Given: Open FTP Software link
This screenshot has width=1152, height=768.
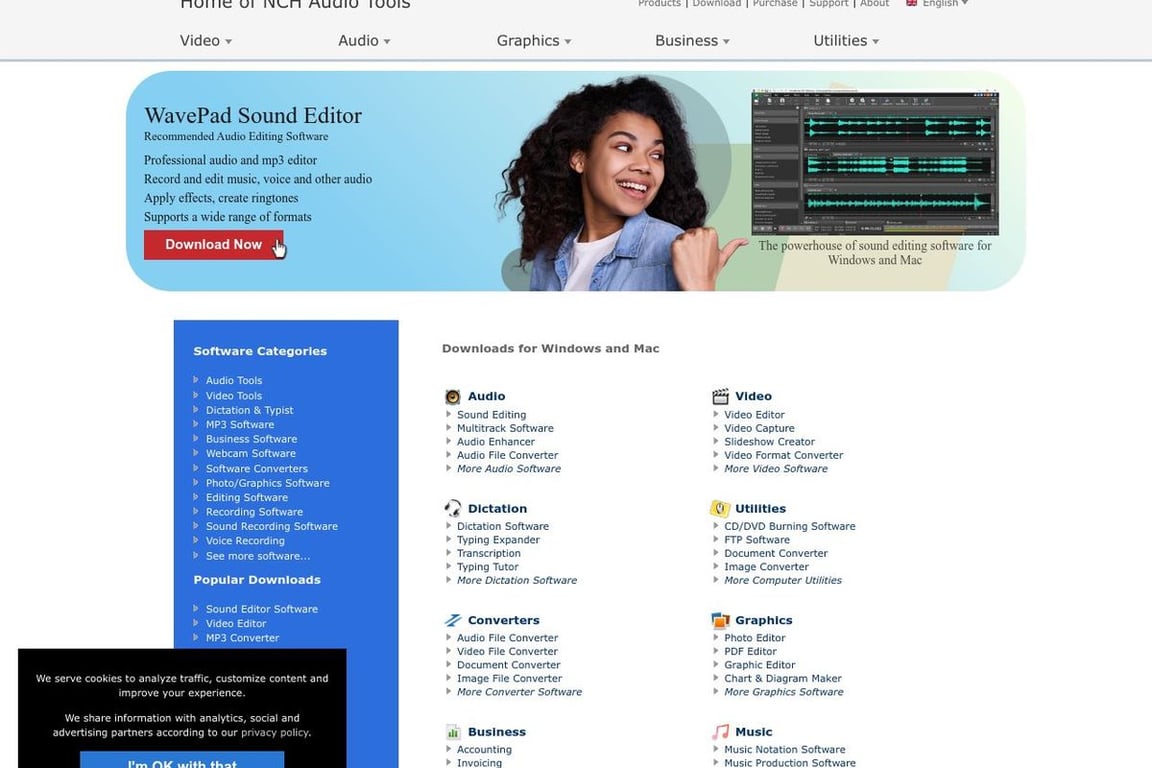Looking at the screenshot, I should click(x=757, y=540).
